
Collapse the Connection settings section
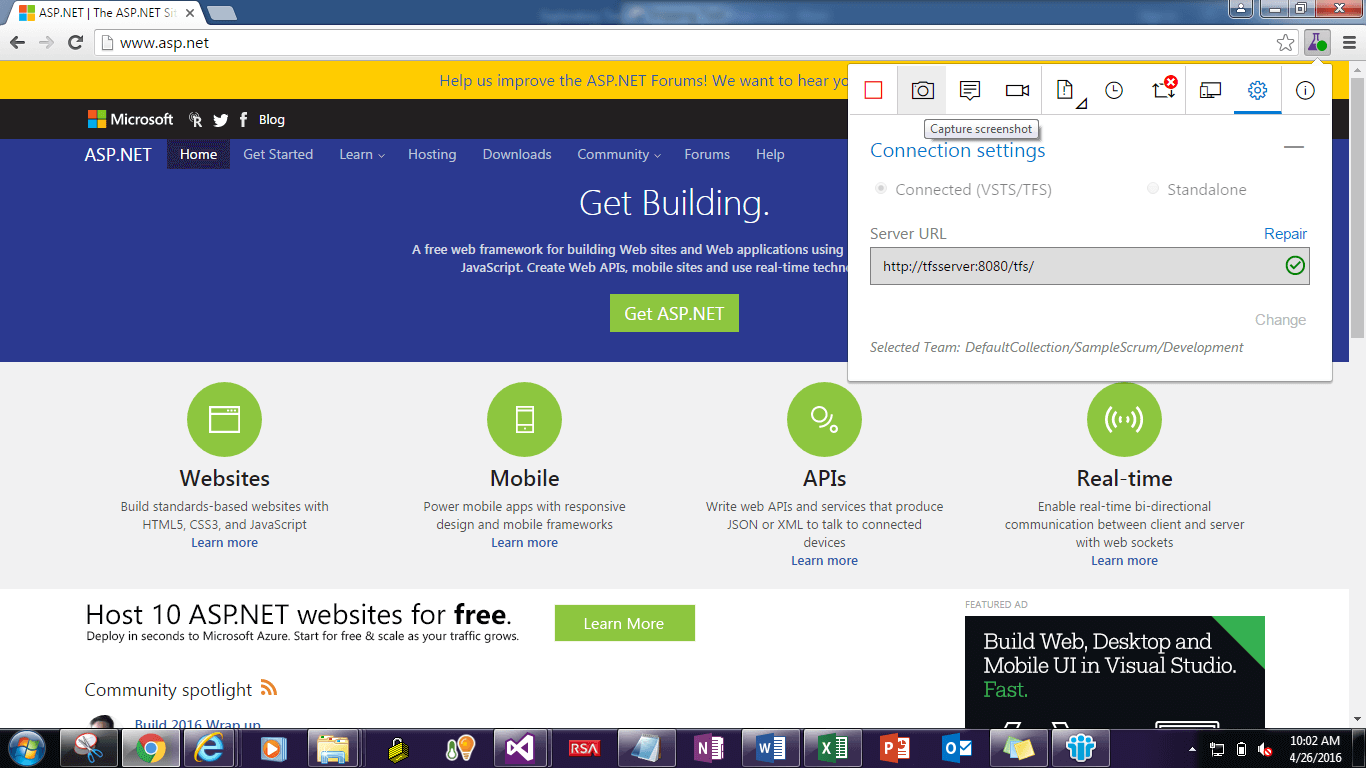1294,147
